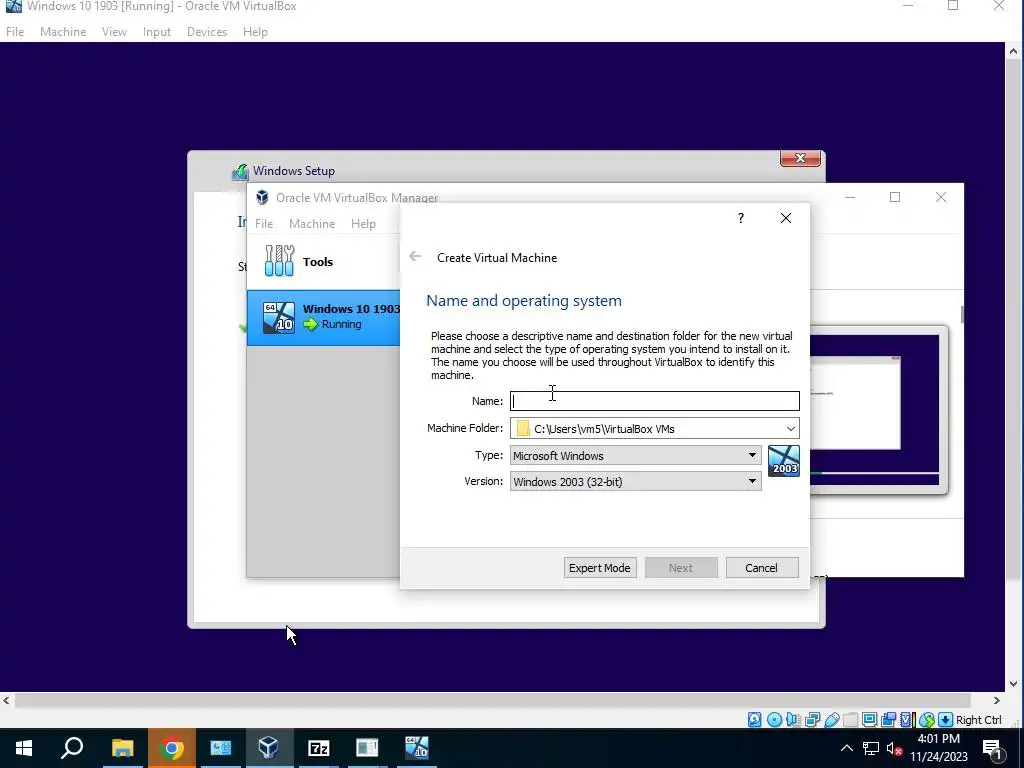Image resolution: width=1024 pixels, height=768 pixels.
Task: Click the Tools wrench icon in VirtualBox Manager
Action: pyautogui.click(x=279, y=261)
